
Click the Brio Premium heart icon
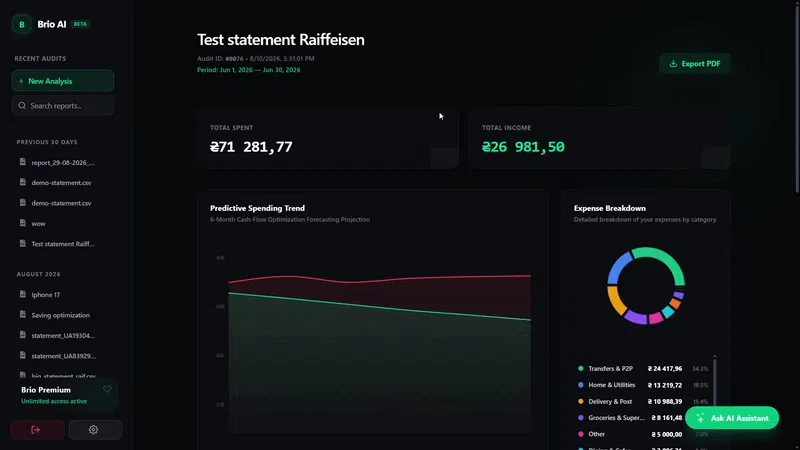[x=107, y=389]
